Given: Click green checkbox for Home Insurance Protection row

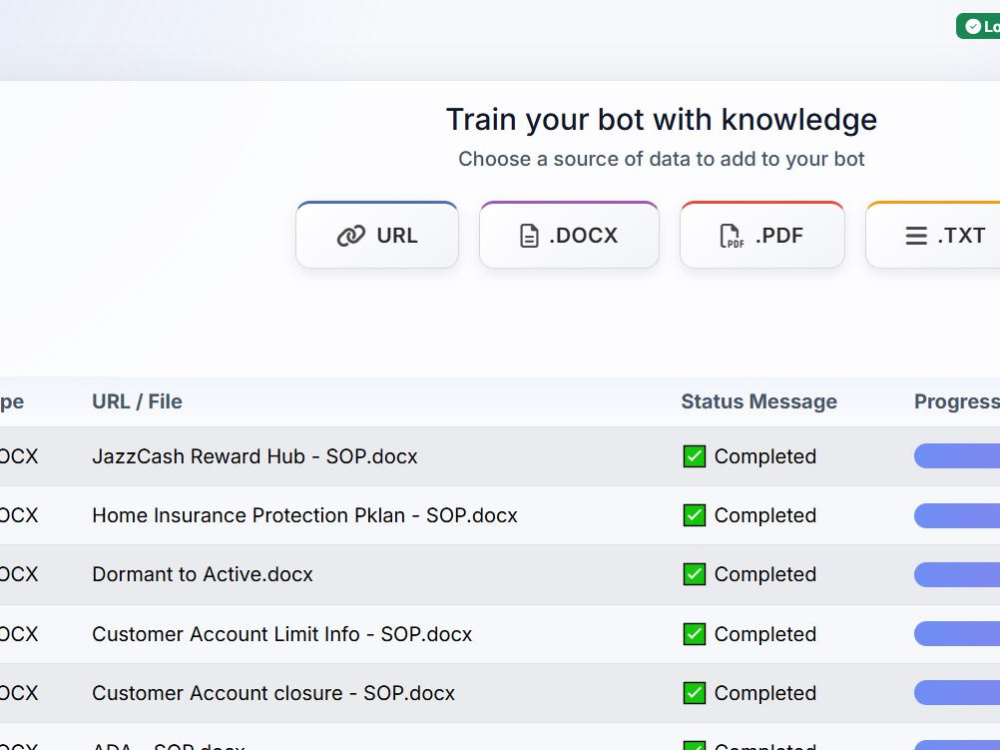Looking at the screenshot, I should [x=694, y=515].
